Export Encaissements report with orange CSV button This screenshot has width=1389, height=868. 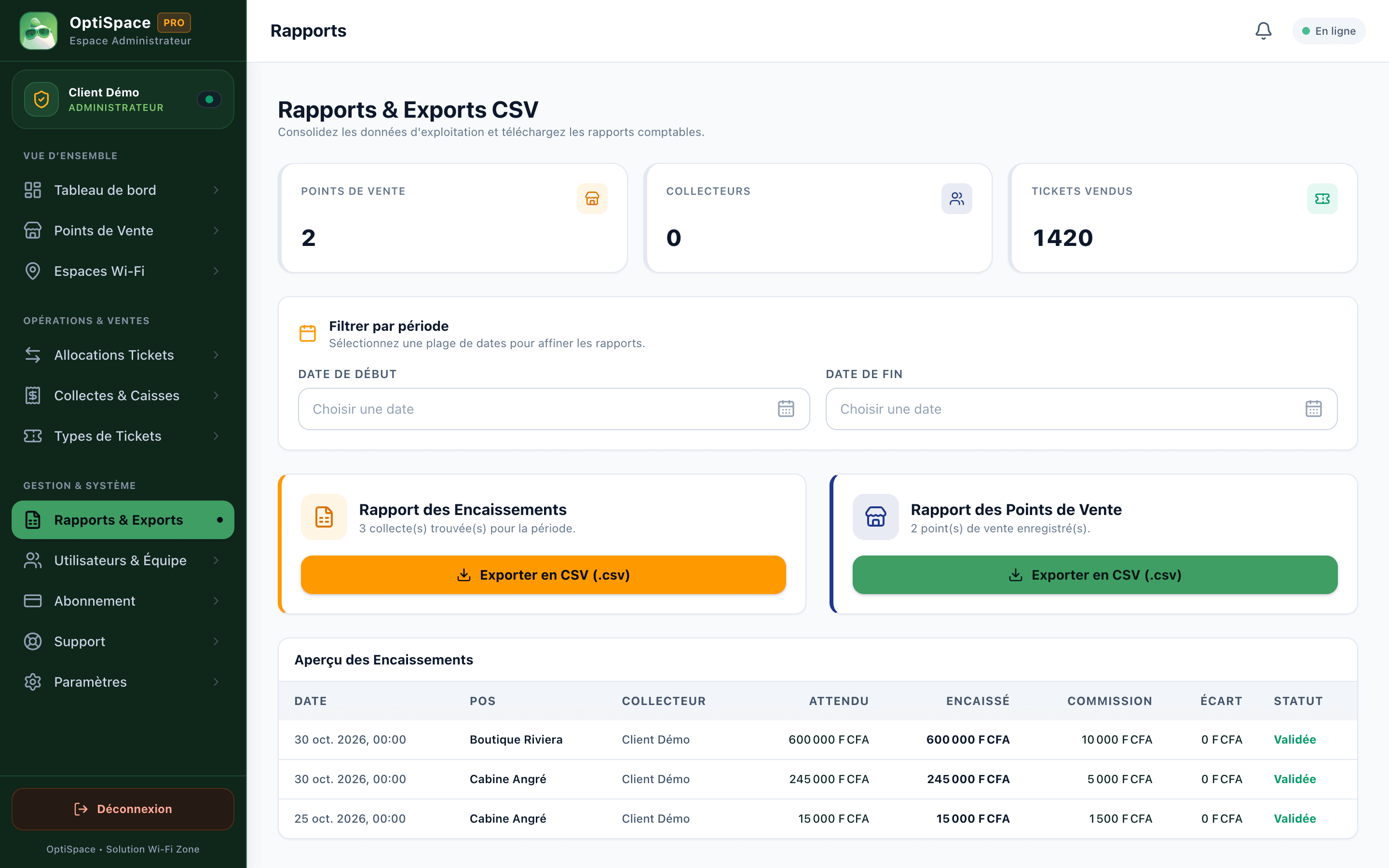click(543, 575)
